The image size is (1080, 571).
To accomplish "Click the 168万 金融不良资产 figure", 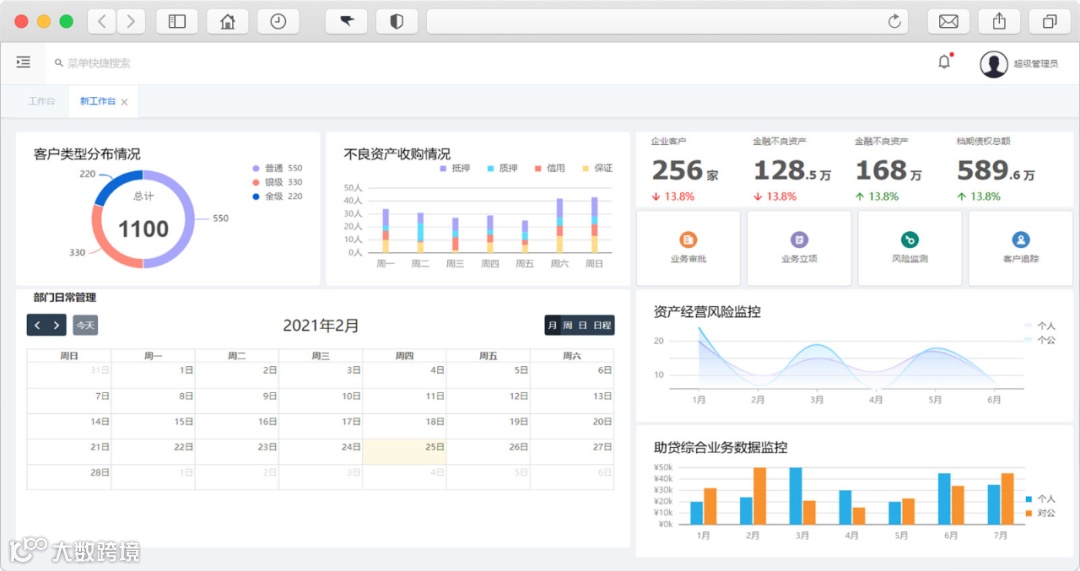I will (x=889, y=170).
